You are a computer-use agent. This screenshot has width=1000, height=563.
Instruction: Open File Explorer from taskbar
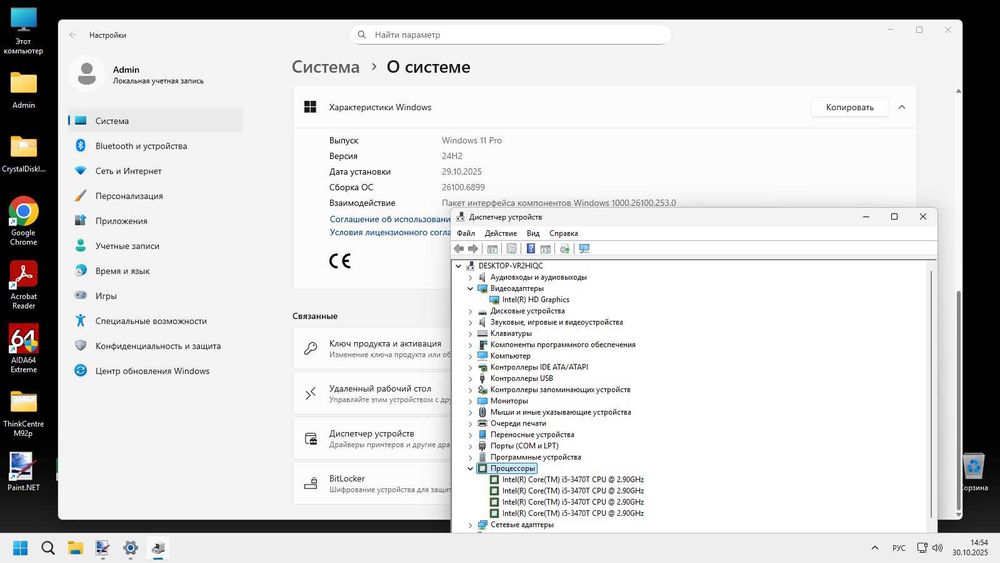75,548
